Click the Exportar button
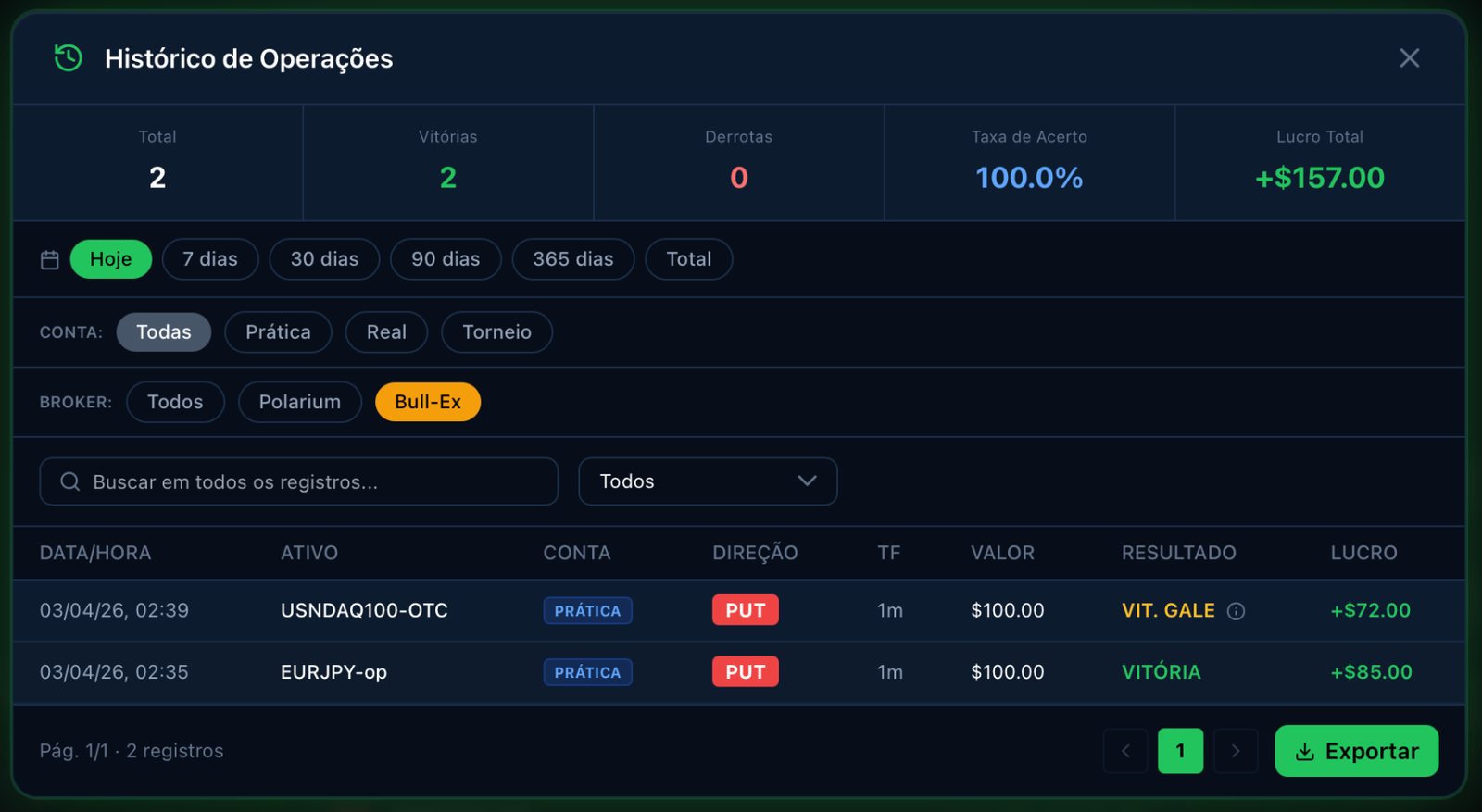This screenshot has height=812, width=1482. coord(1356,751)
